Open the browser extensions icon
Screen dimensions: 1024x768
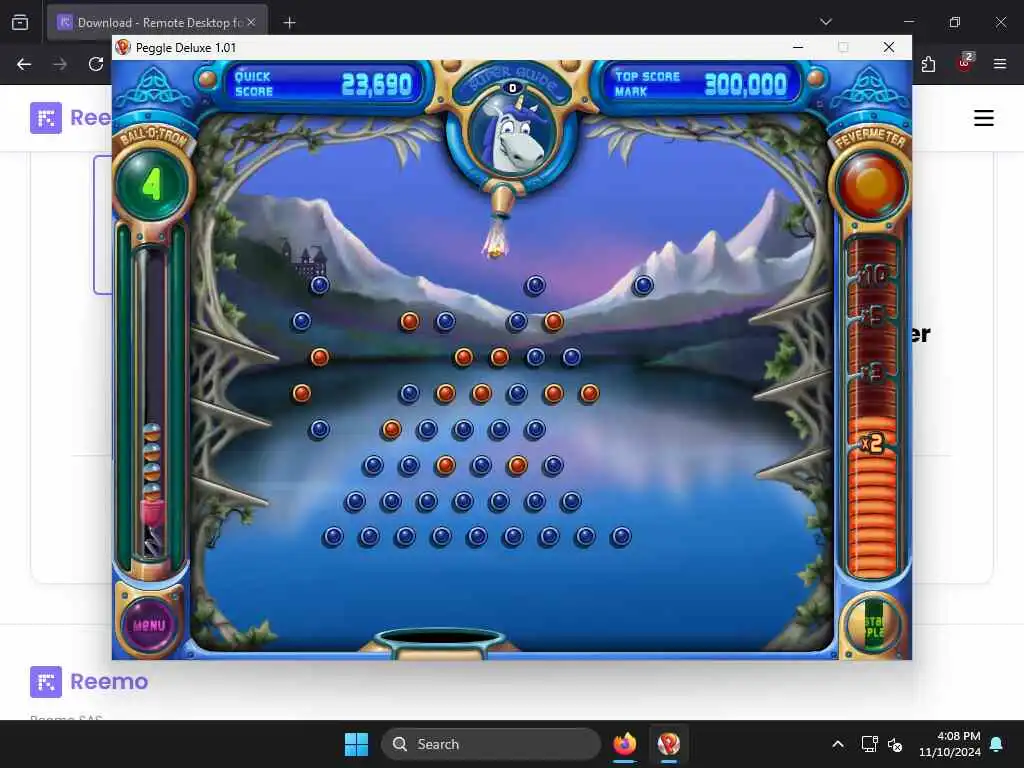click(929, 64)
